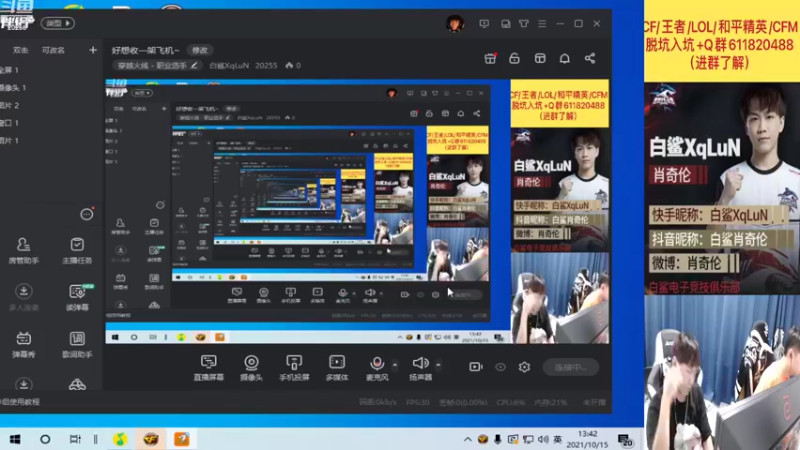Toggle the eye preview visibility icon
The image size is (800, 450).
(501, 367)
